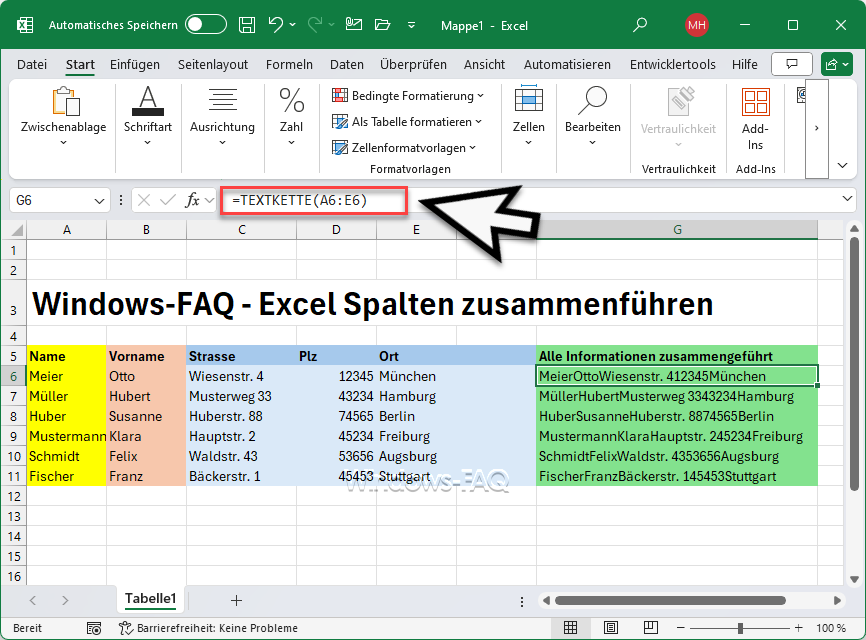Open Als Tabelle formatieren menu
This screenshot has width=866, height=640.
pyautogui.click(x=406, y=121)
